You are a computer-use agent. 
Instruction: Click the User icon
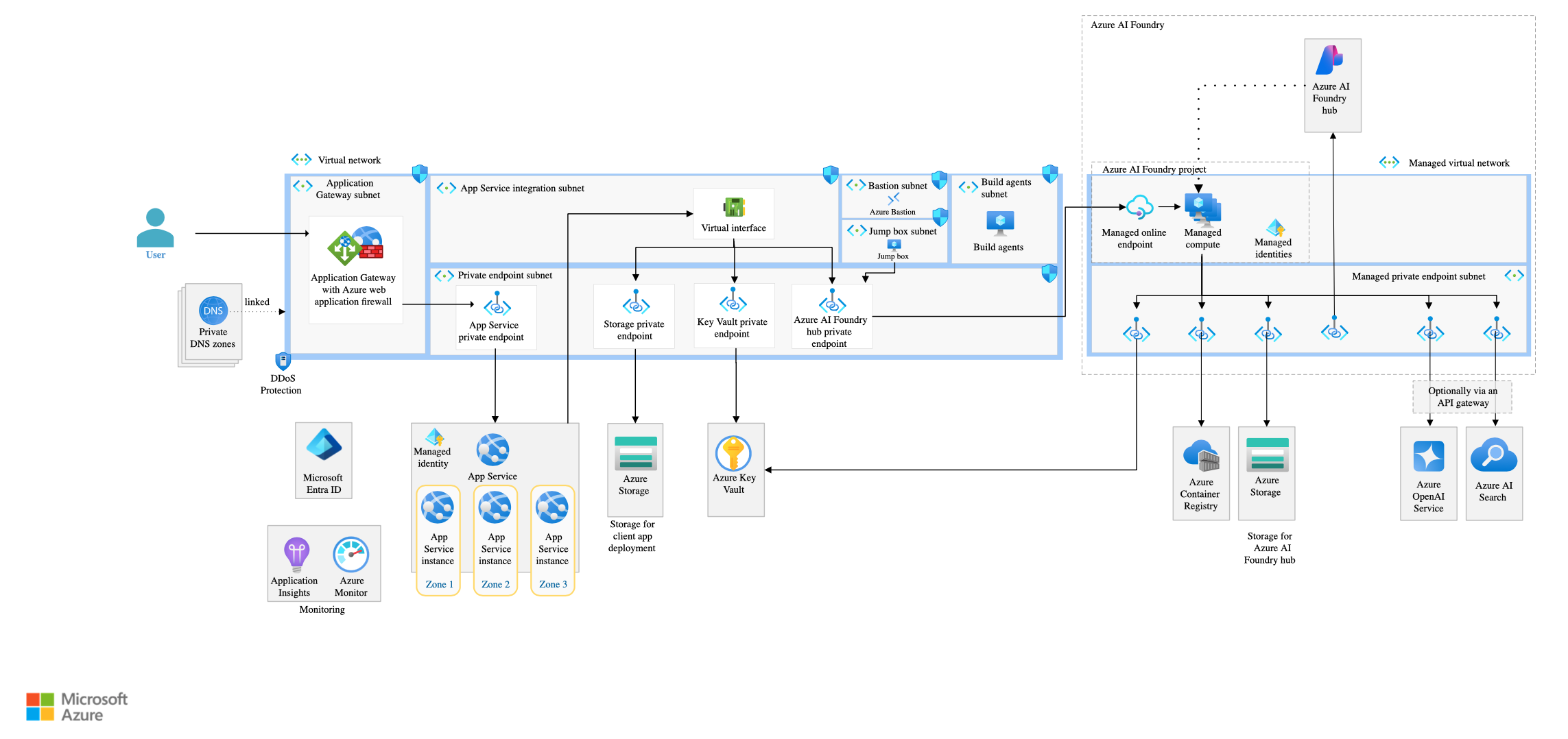click(155, 228)
